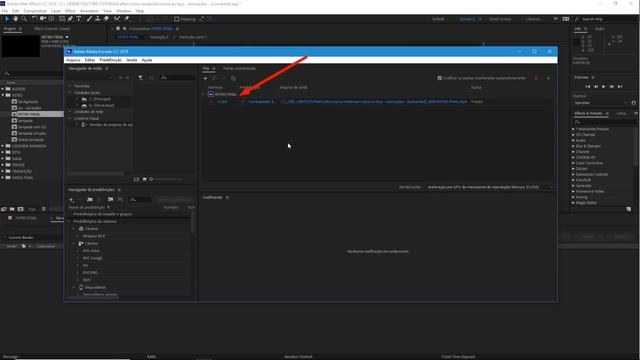640x360 pixels.
Task: Select the Brush tool in After Effects
Action: (x=89, y=19)
